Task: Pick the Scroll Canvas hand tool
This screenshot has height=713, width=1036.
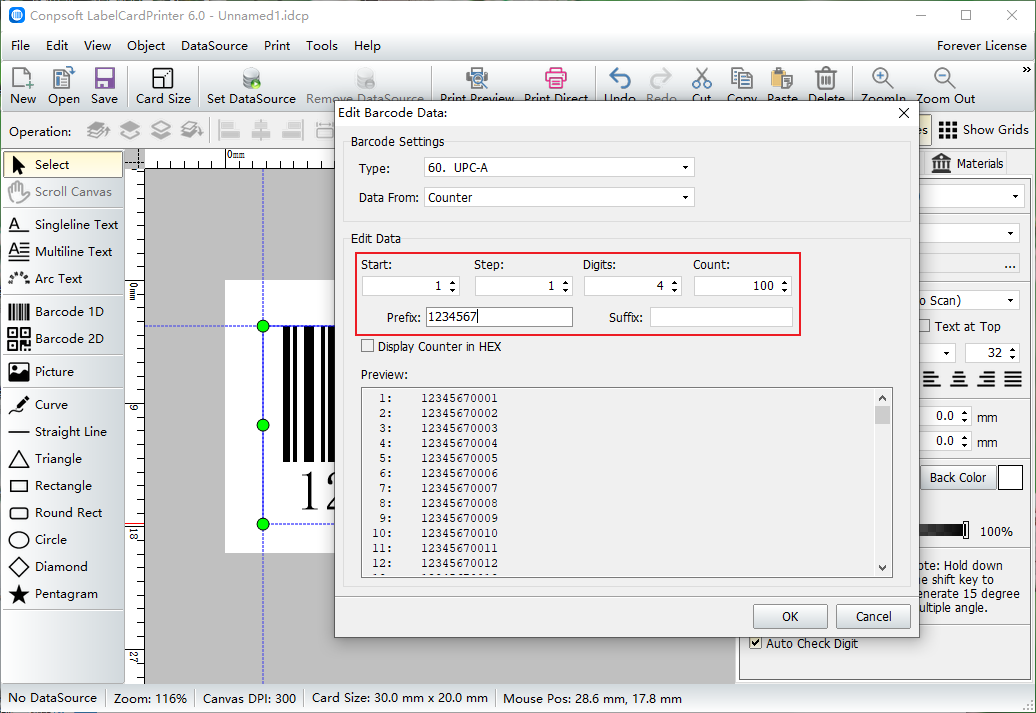Action: [x=63, y=192]
